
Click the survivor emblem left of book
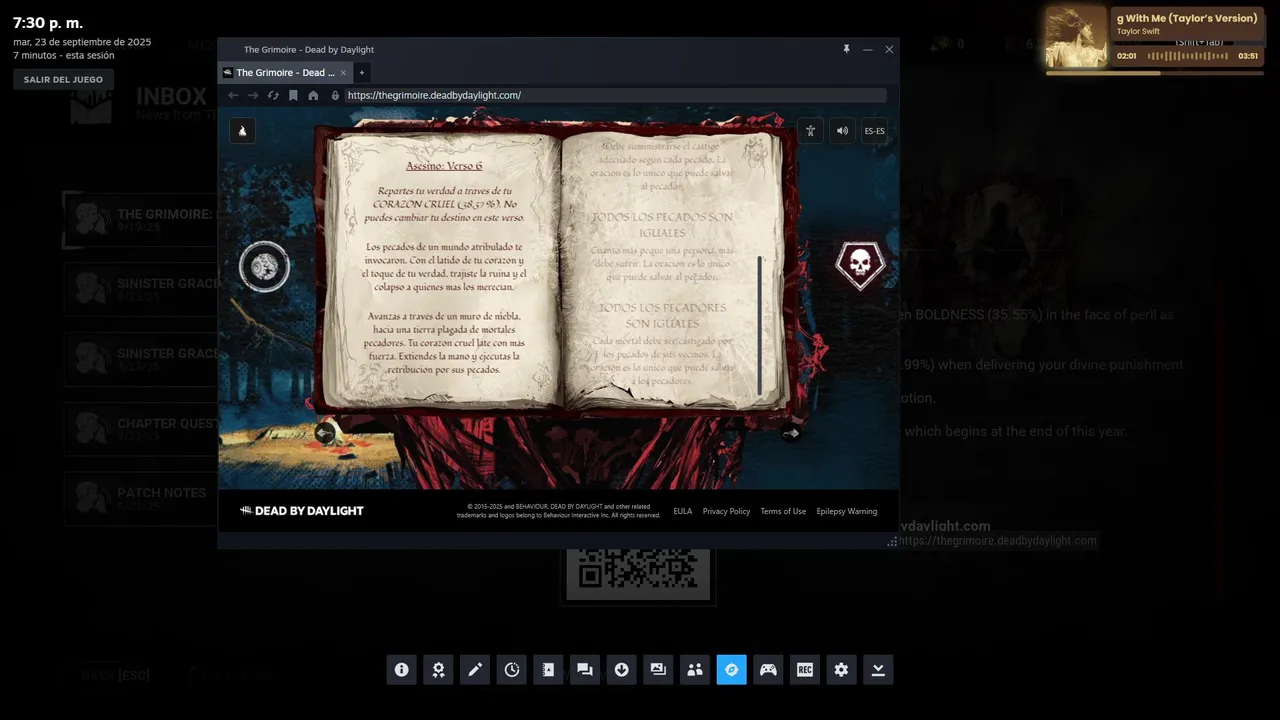pyautogui.click(x=265, y=266)
